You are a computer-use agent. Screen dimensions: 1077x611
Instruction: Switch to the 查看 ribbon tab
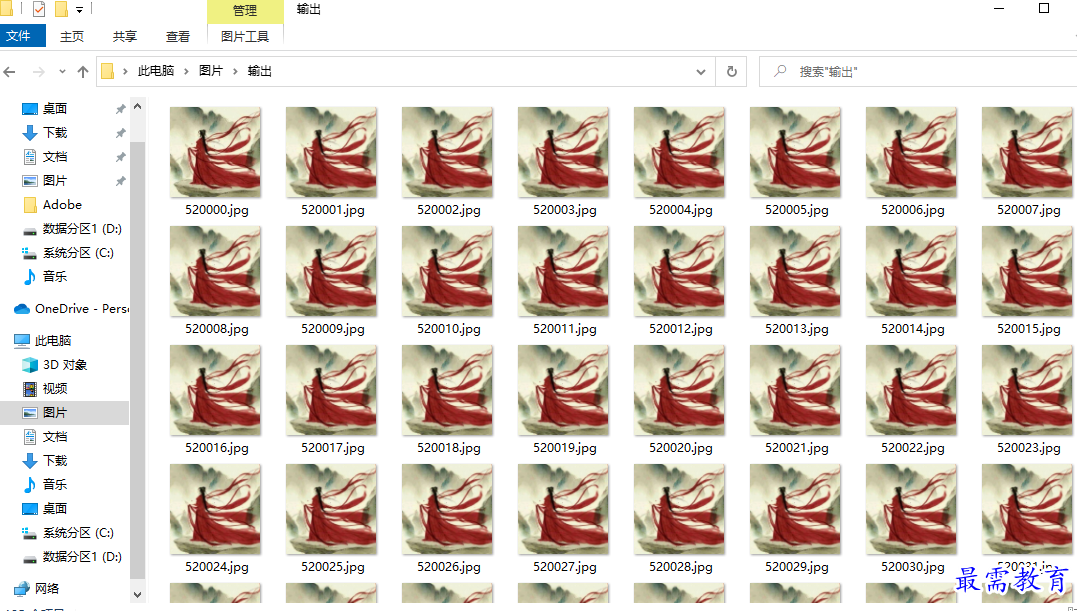178,36
